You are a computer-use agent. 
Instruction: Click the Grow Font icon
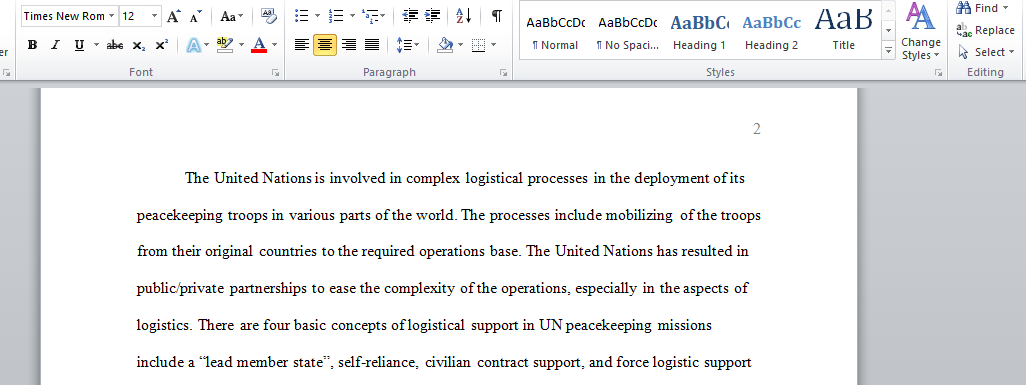pyautogui.click(x=173, y=16)
